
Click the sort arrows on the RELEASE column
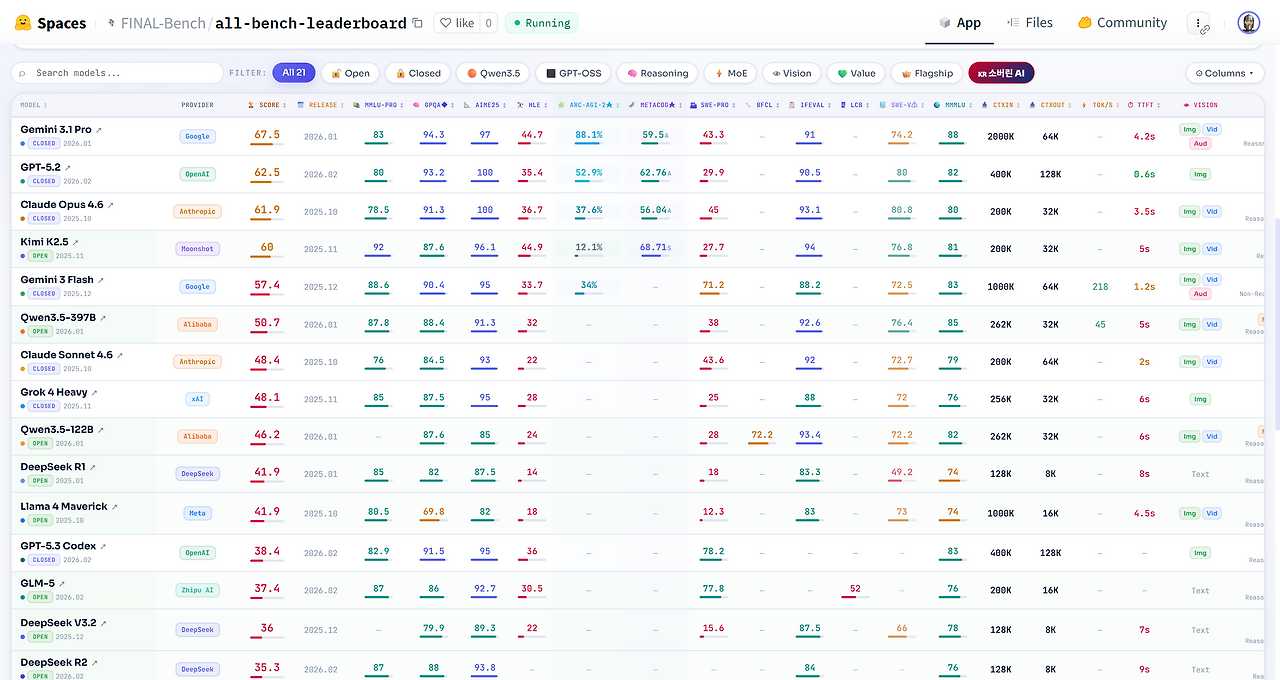(x=340, y=104)
